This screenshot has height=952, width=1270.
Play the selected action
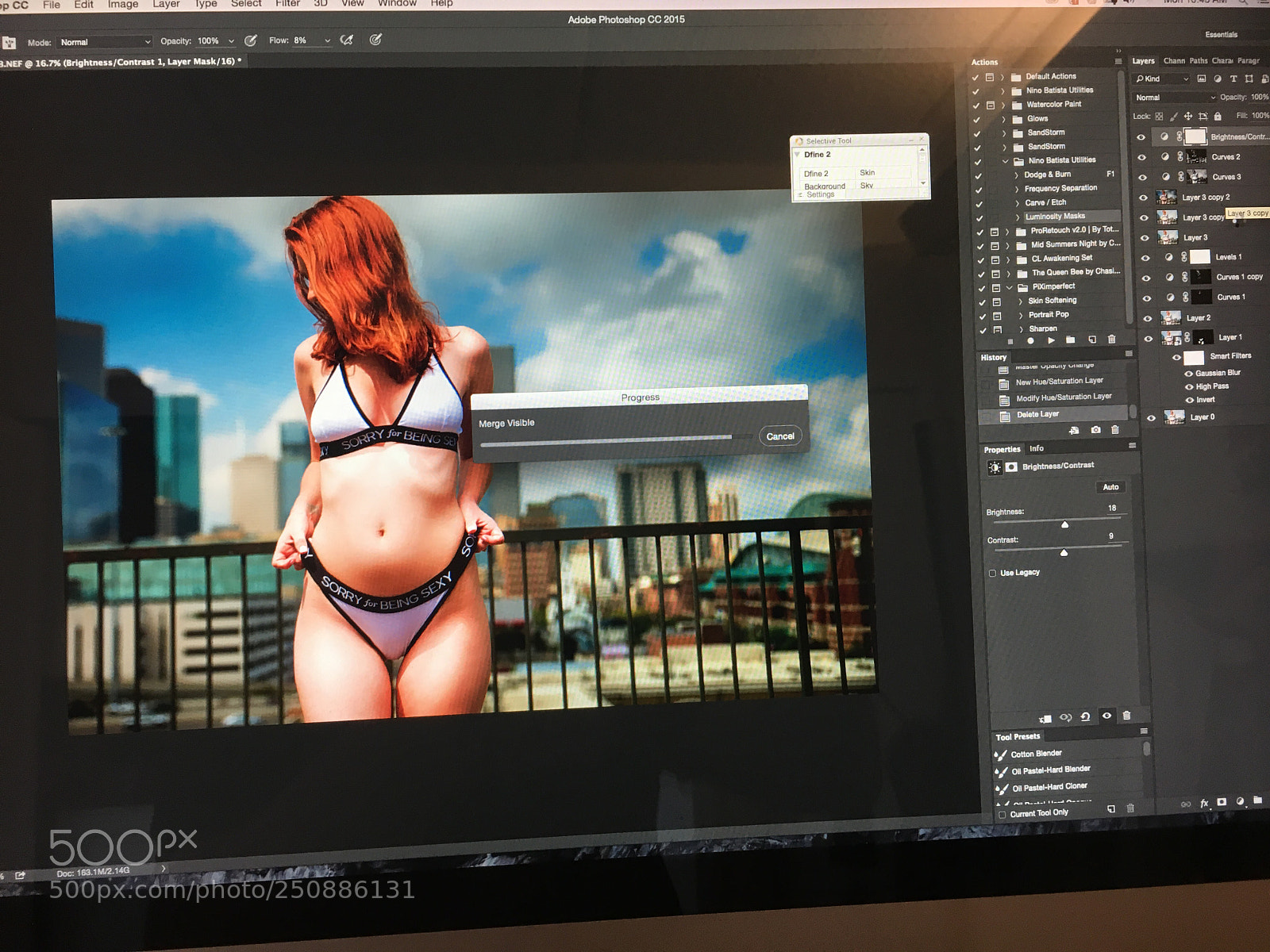click(x=1051, y=340)
